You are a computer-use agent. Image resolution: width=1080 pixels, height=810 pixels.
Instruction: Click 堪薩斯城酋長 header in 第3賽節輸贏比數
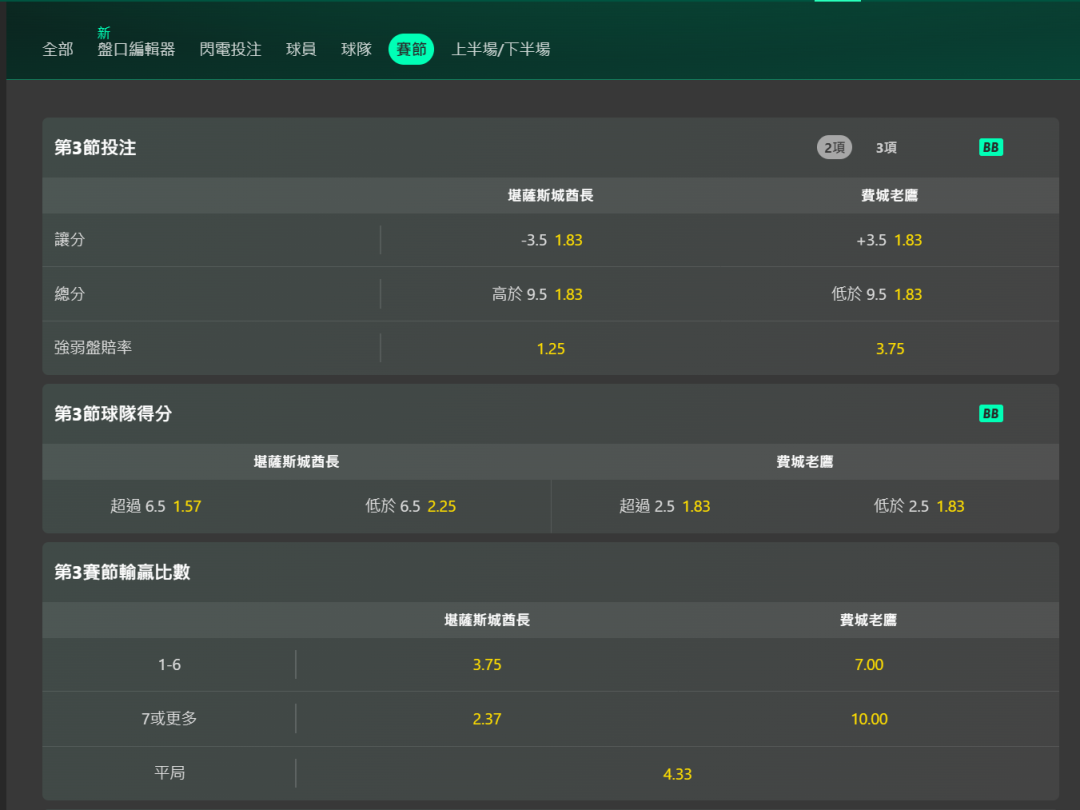click(487, 620)
